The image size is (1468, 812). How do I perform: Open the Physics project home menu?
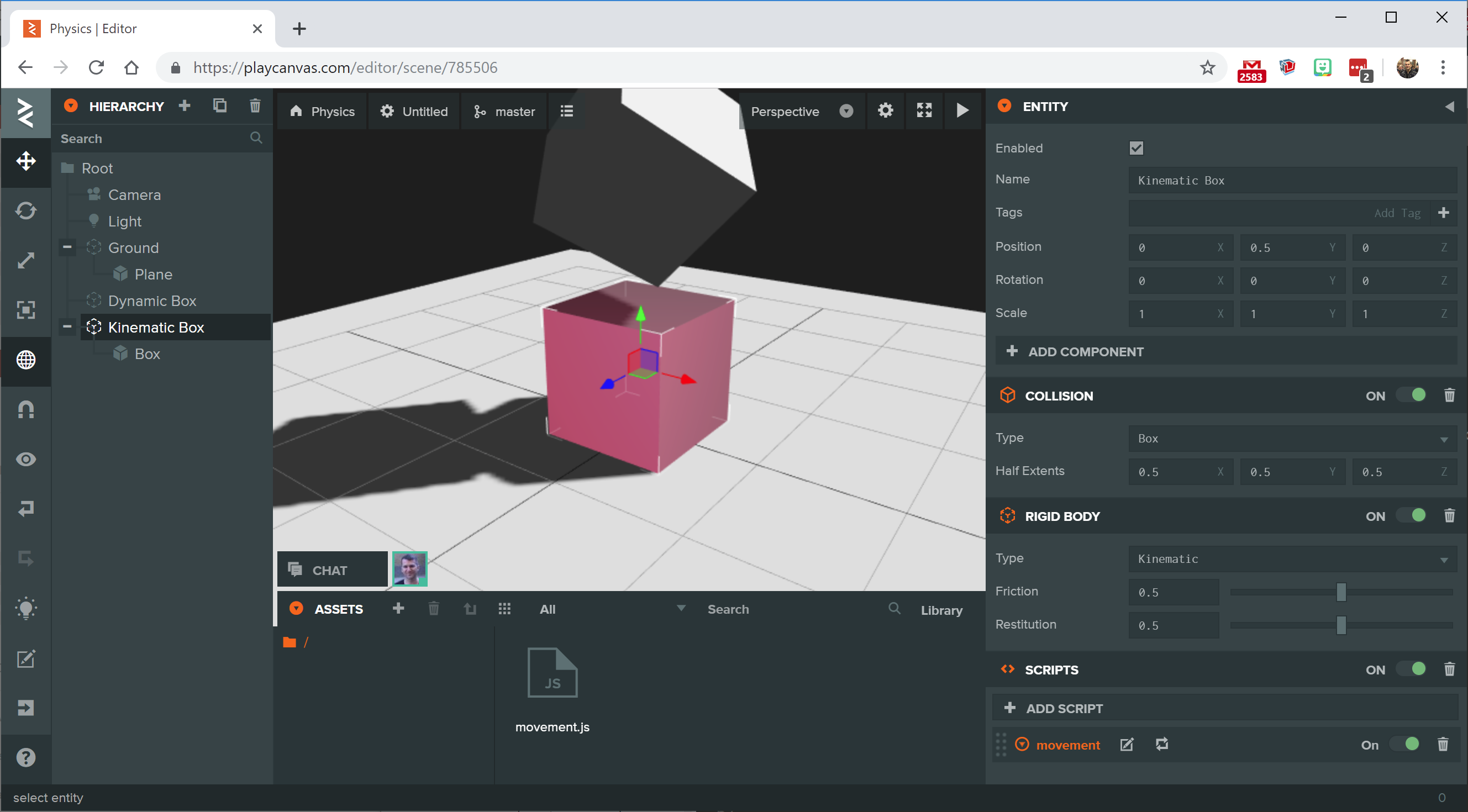pyautogui.click(x=323, y=111)
